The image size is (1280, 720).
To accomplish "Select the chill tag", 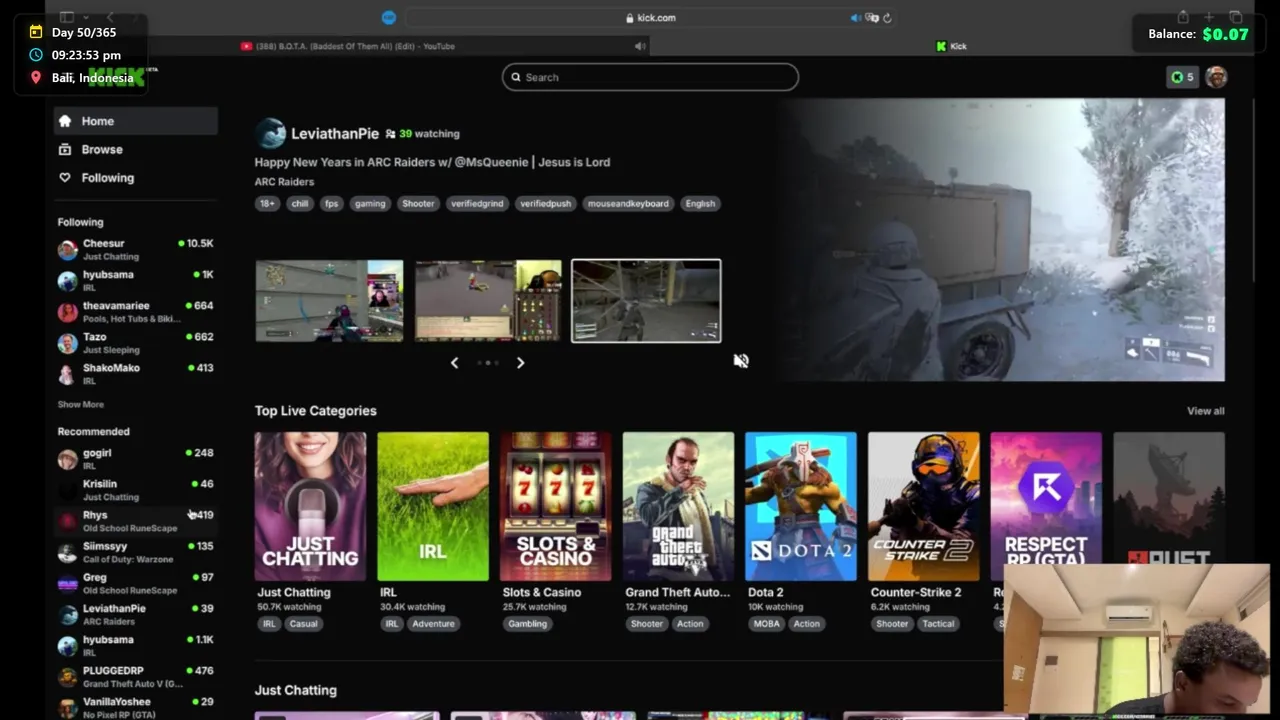I will tap(300, 203).
